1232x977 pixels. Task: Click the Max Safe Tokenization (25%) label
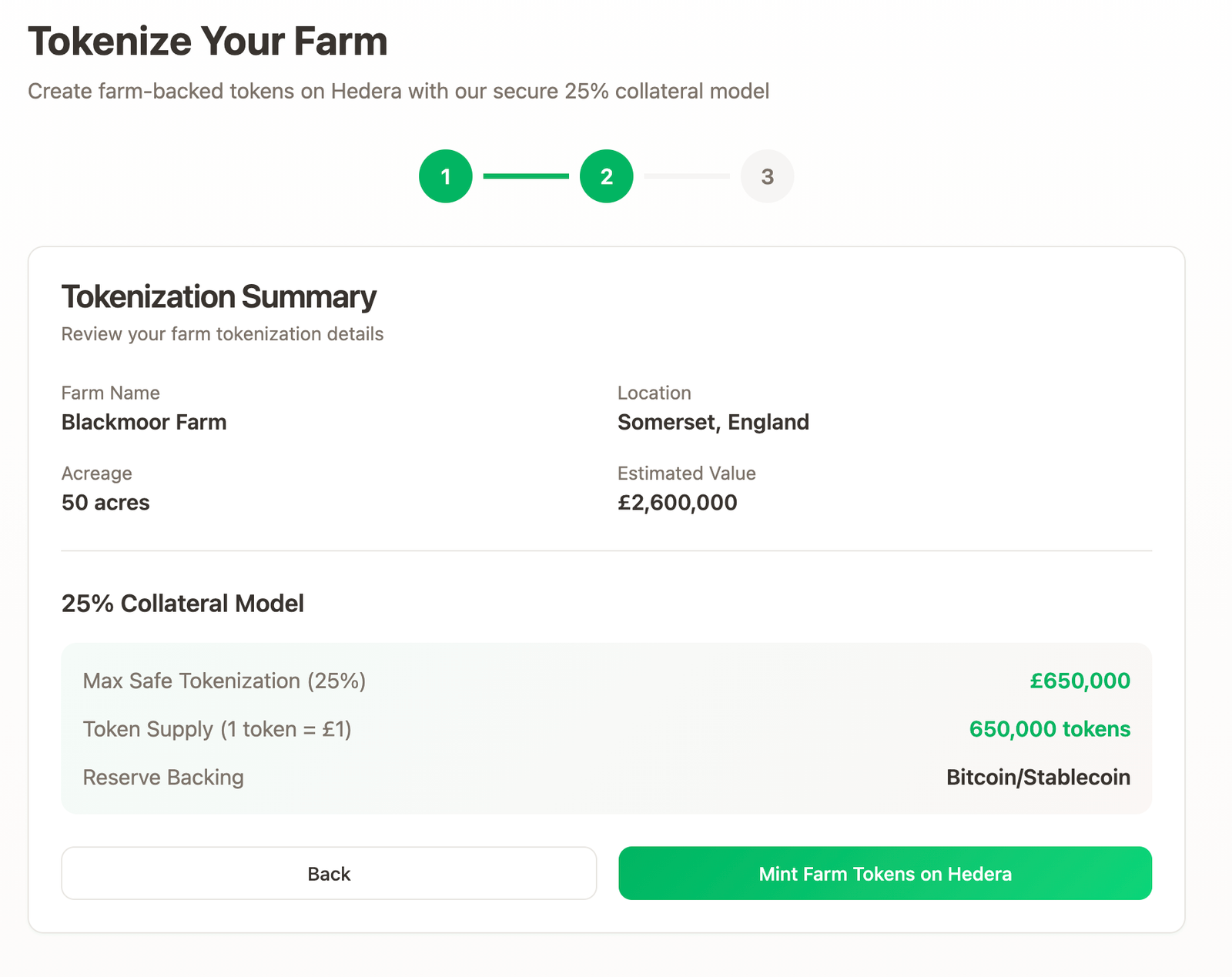pos(224,681)
